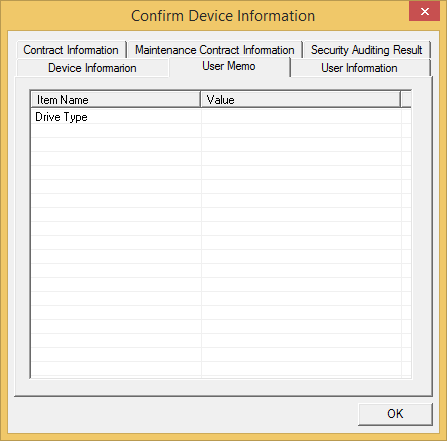Click the Value column header

[x=301, y=100]
